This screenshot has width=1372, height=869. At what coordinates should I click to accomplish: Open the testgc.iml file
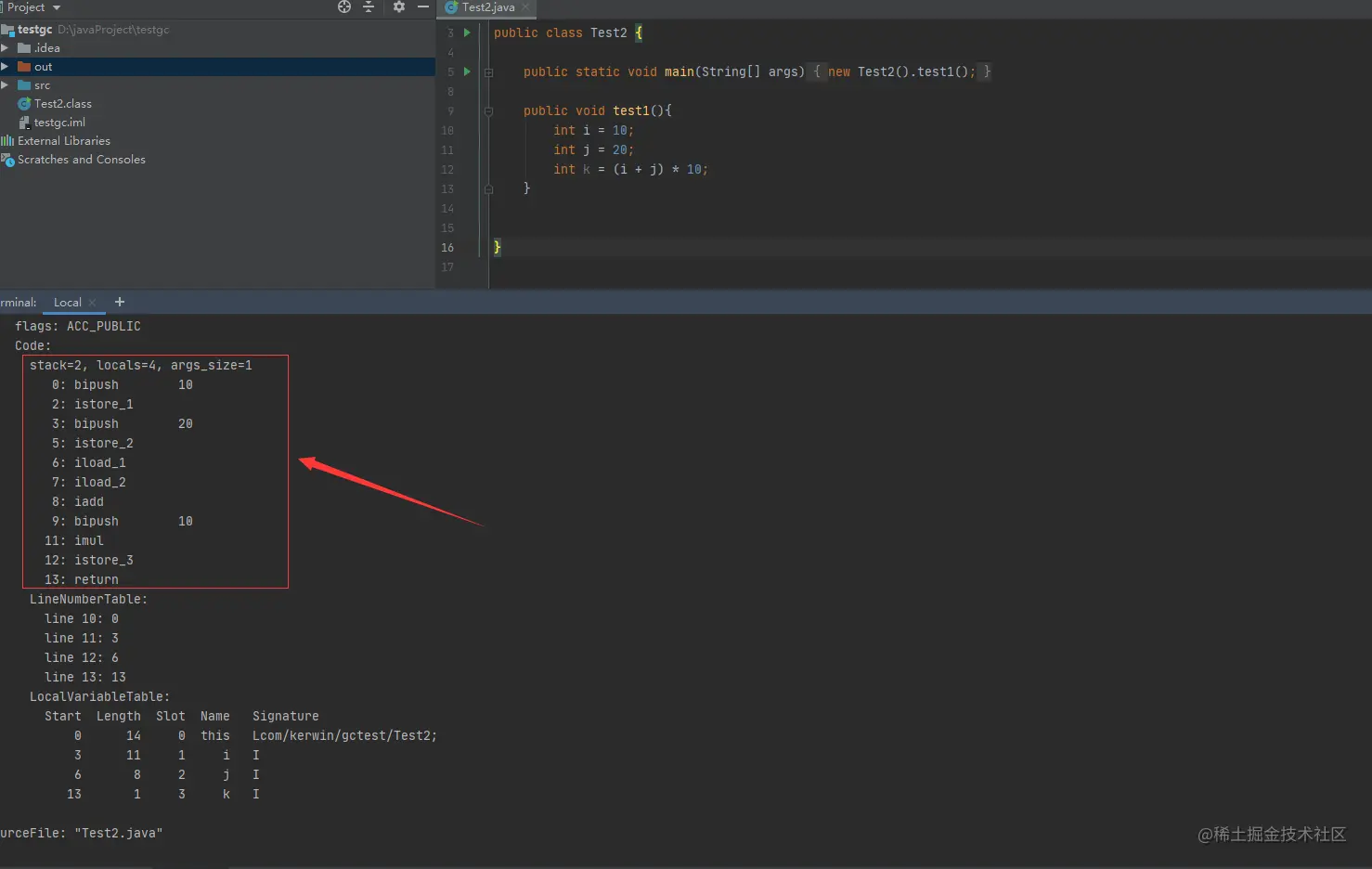tap(59, 123)
